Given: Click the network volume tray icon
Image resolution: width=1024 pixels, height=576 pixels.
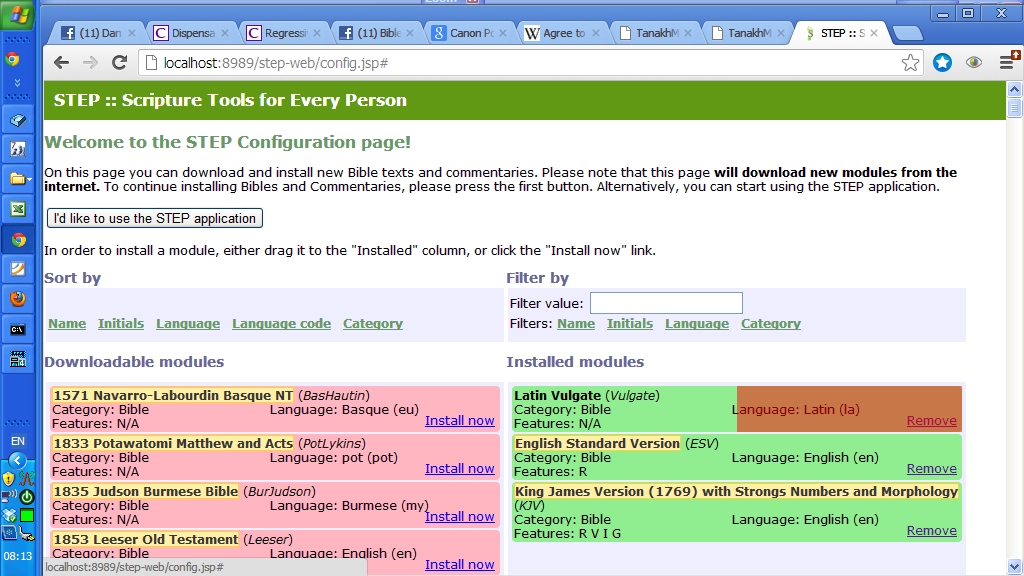Looking at the screenshot, I should coord(9,497).
